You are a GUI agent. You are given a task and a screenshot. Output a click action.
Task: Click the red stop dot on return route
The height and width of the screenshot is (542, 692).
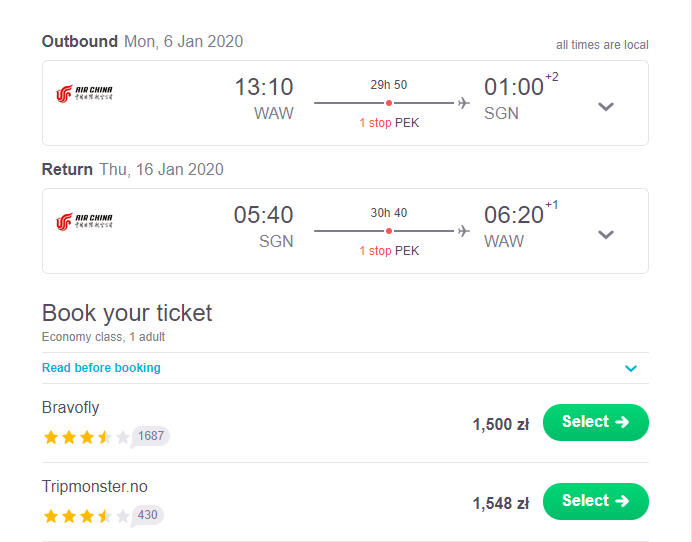coord(389,231)
